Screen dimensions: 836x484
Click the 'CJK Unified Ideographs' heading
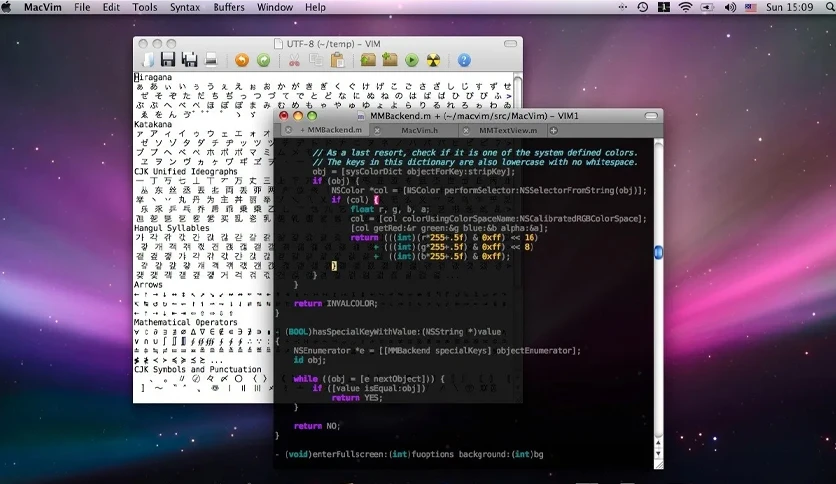click(x=186, y=172)
